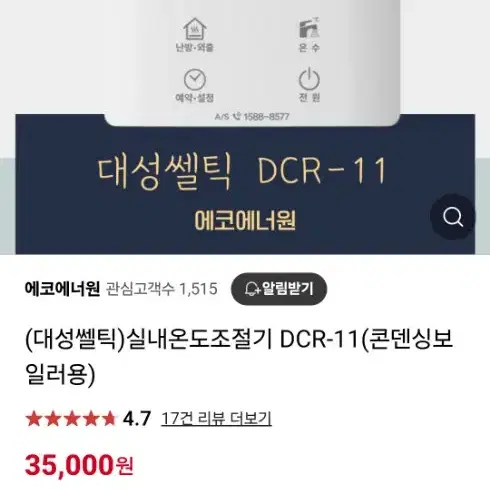
Task: Click the 난방·외출 house icon
Action: (195, 29)
